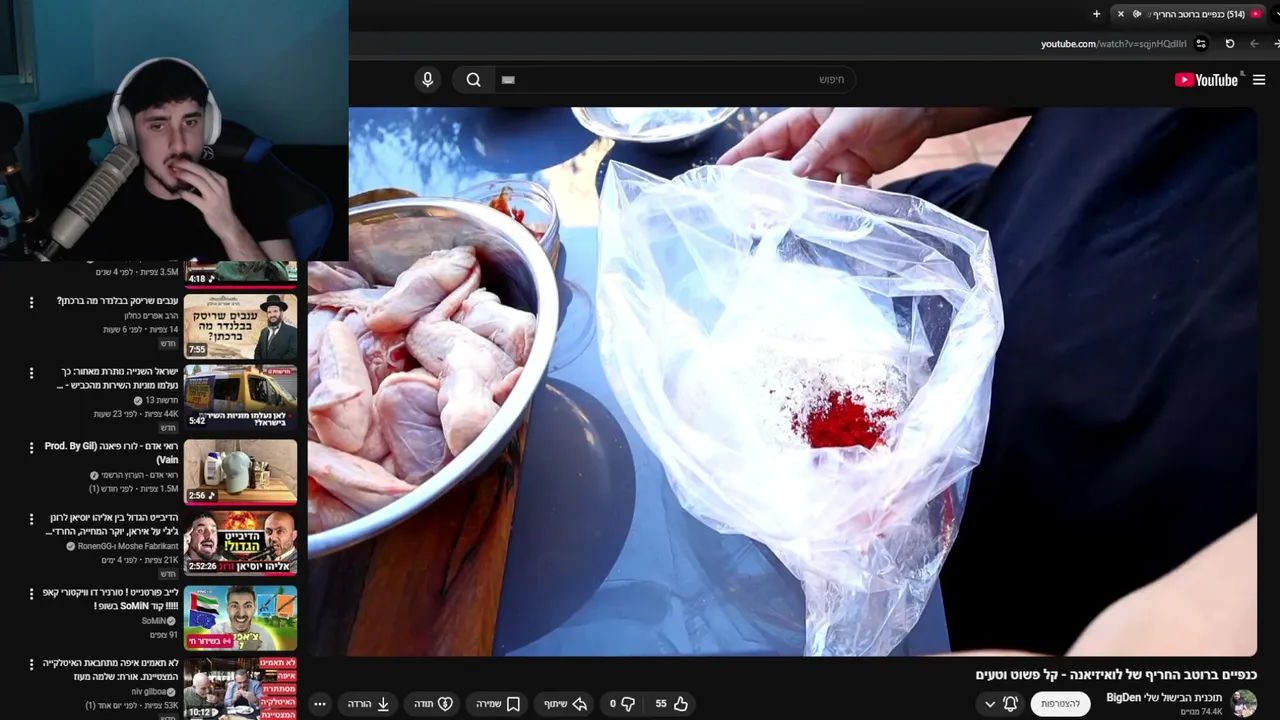This screenshot has width=1280, height=720.
Task: Click the 55 likes count
Action: [661, 704]
